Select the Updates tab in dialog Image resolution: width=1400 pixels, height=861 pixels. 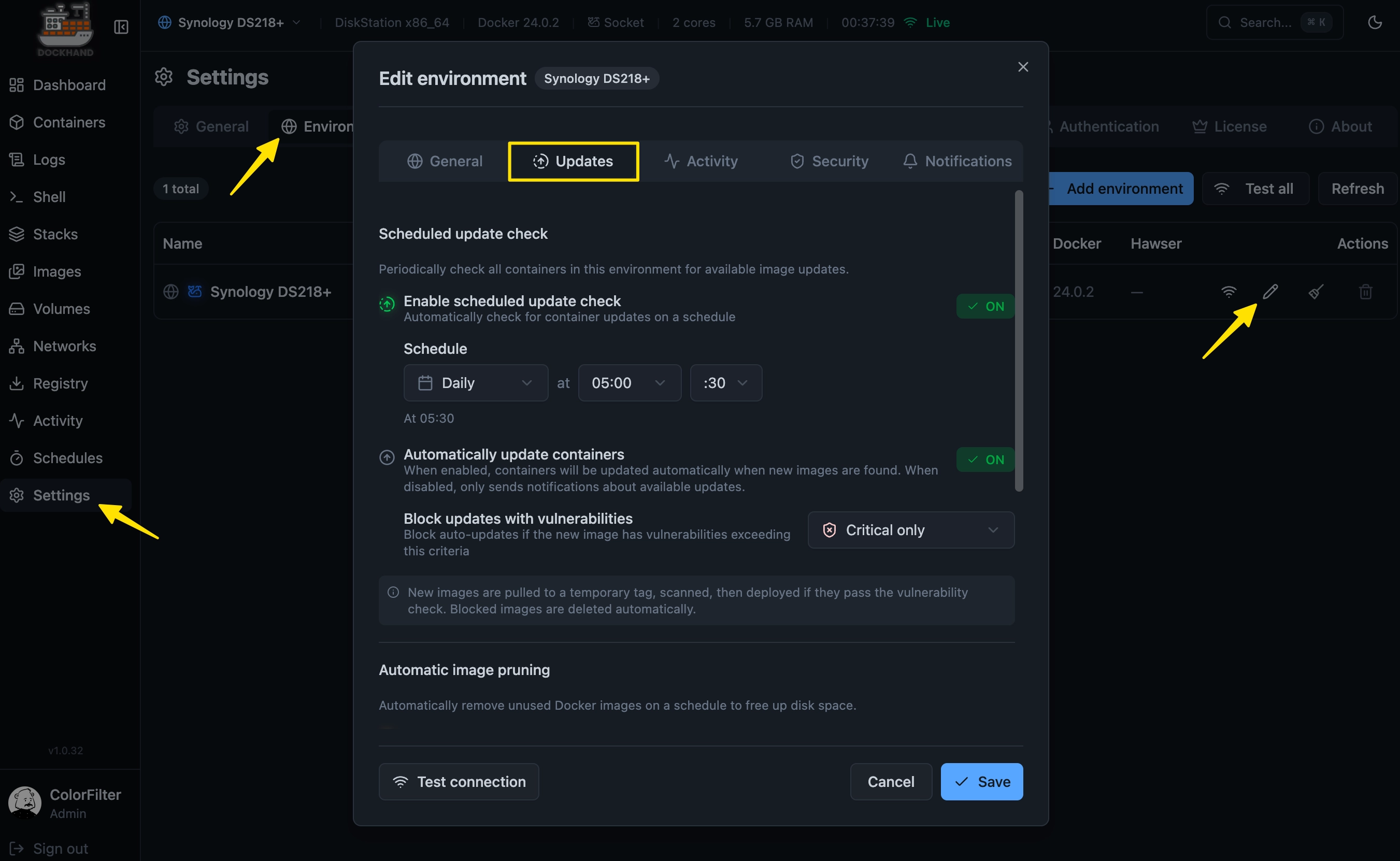click(x=573, y=161)
